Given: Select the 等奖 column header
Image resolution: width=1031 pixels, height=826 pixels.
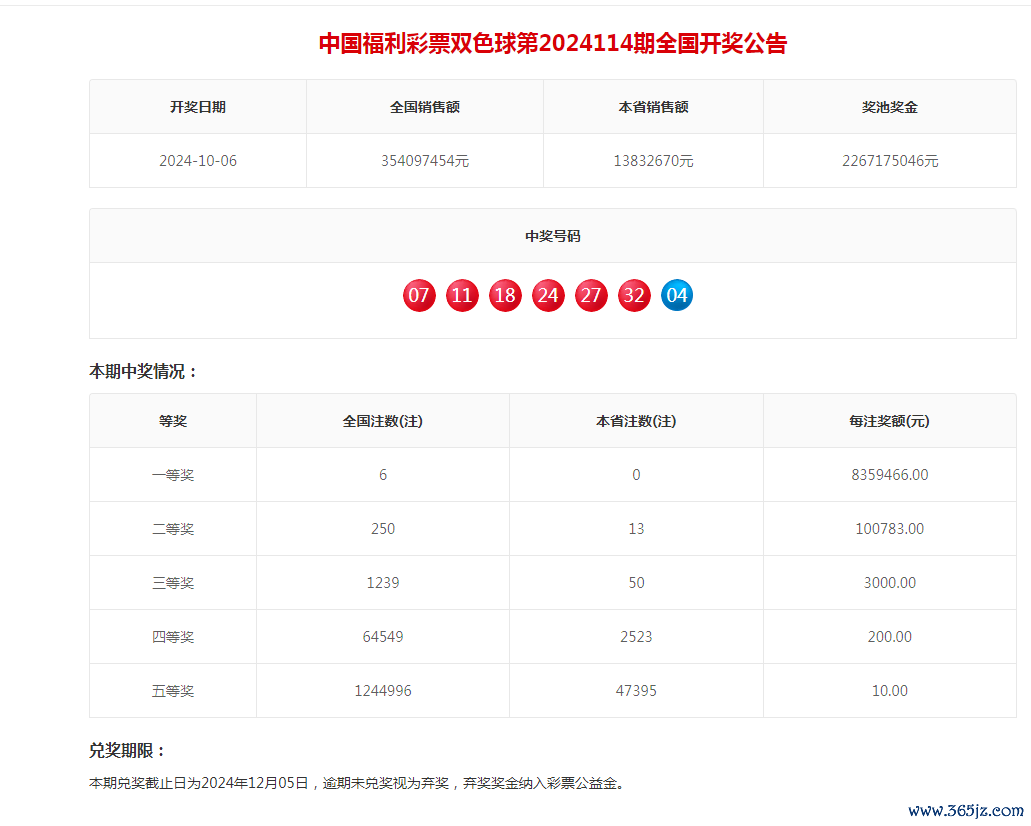Looking at the screenshot, I should 173,422.
